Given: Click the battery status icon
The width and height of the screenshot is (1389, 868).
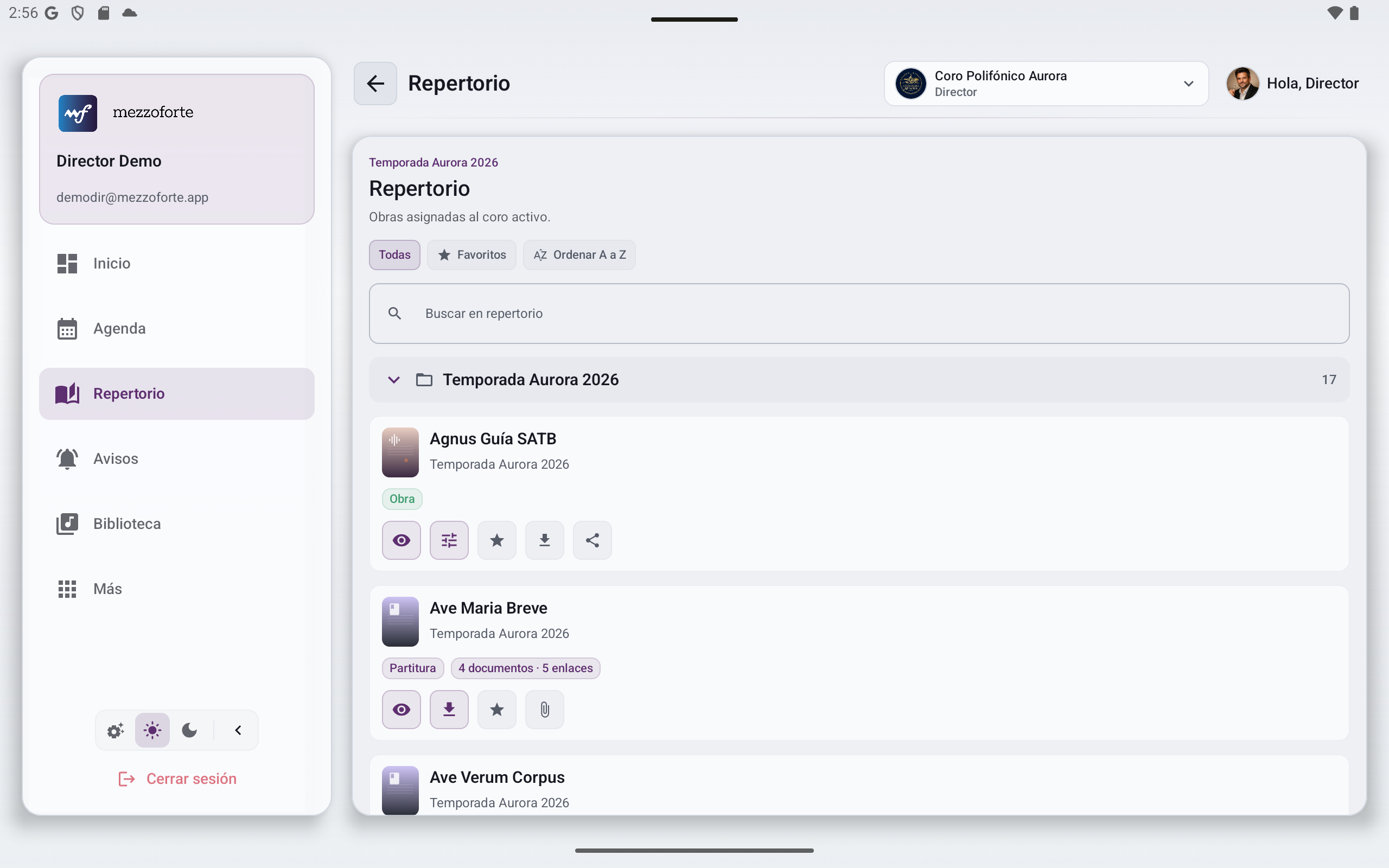Looking at the screenshot, I should (x=1355, y=13).
